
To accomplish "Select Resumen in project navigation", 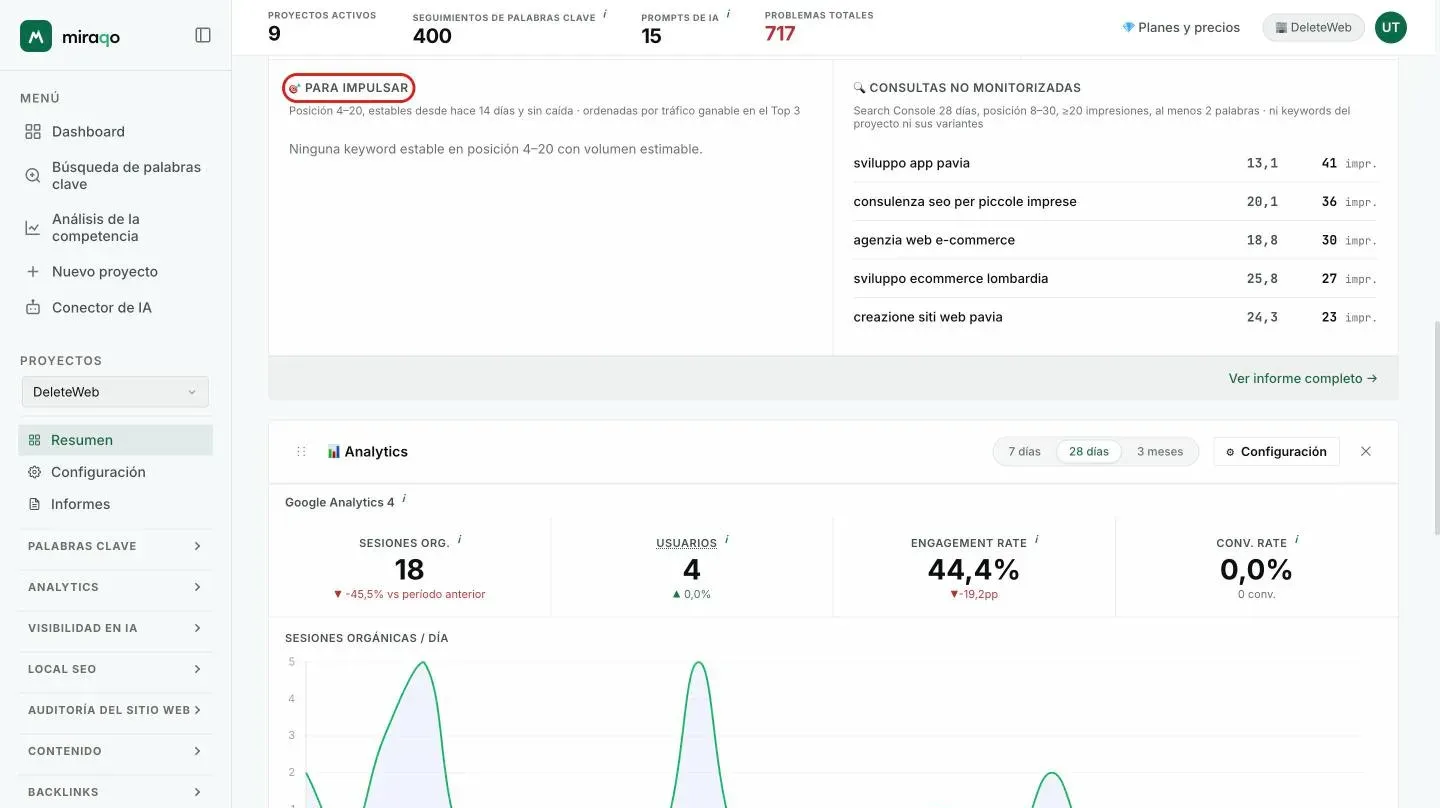I will (x=115, y=440).
